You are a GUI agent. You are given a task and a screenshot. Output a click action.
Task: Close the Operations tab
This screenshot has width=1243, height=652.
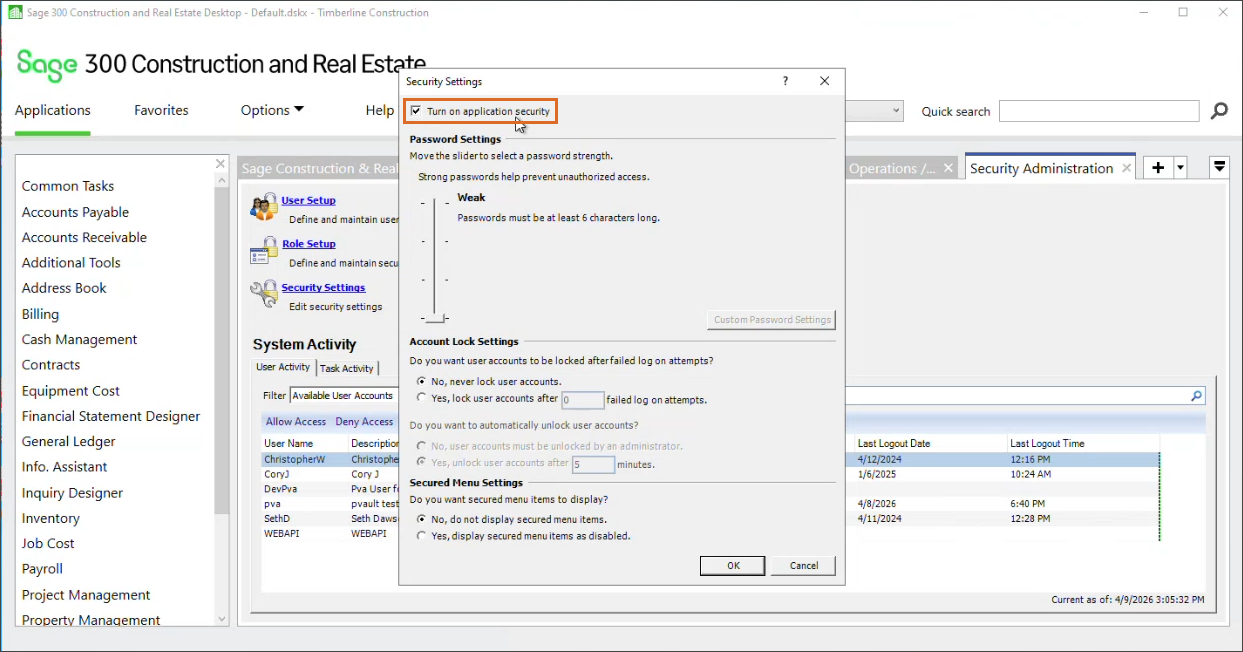(x=949, y=168)
